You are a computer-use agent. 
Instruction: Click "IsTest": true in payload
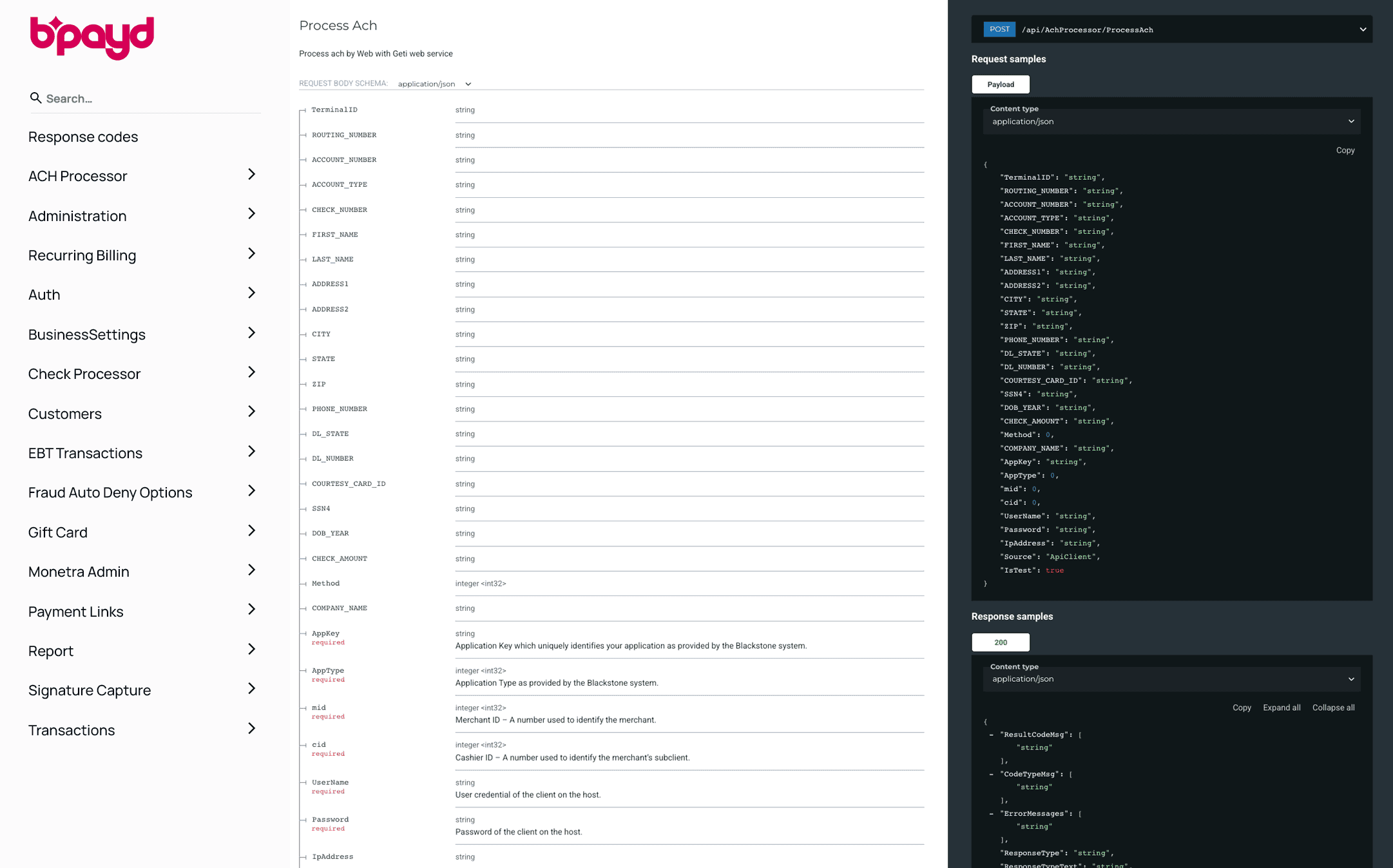coord(1032,570)
